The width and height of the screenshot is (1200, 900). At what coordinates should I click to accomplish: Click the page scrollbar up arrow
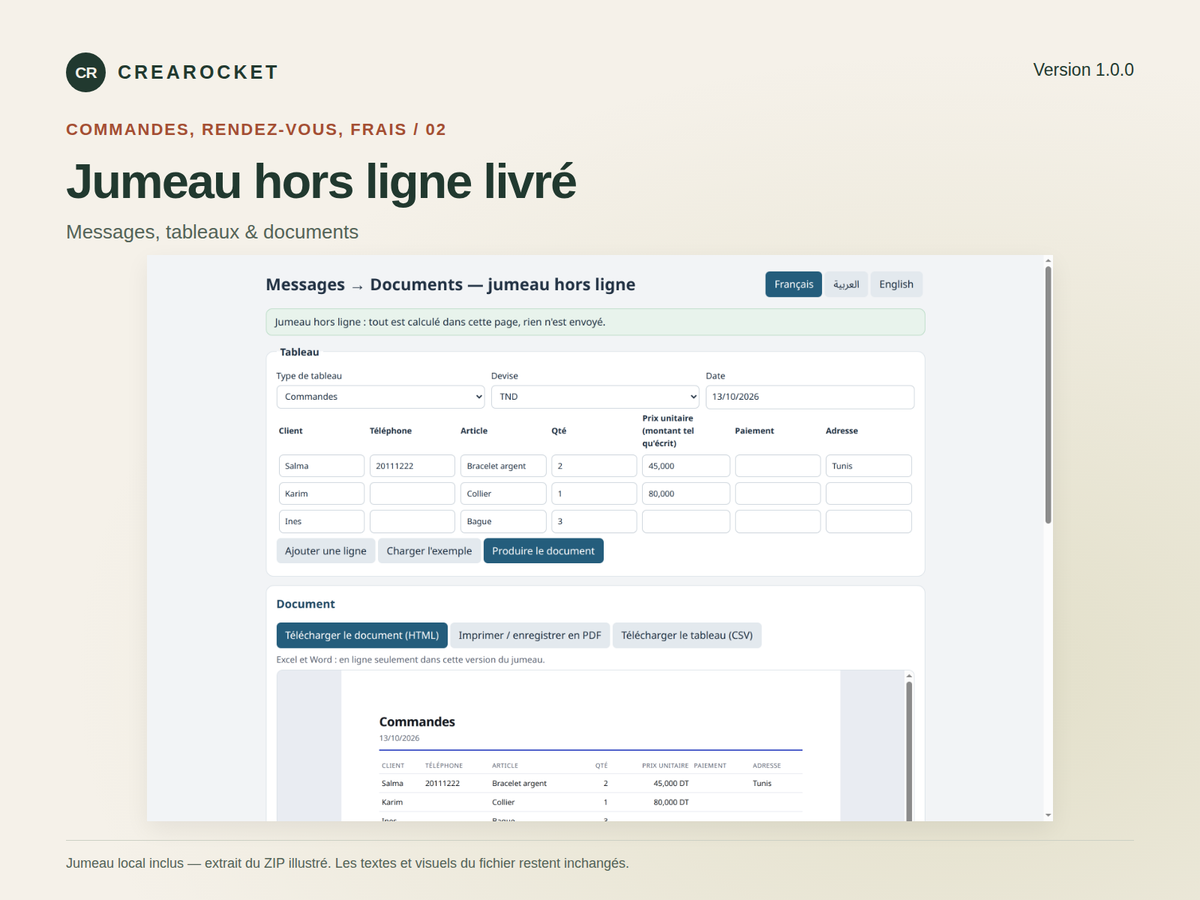click(x=1048, y=260)
